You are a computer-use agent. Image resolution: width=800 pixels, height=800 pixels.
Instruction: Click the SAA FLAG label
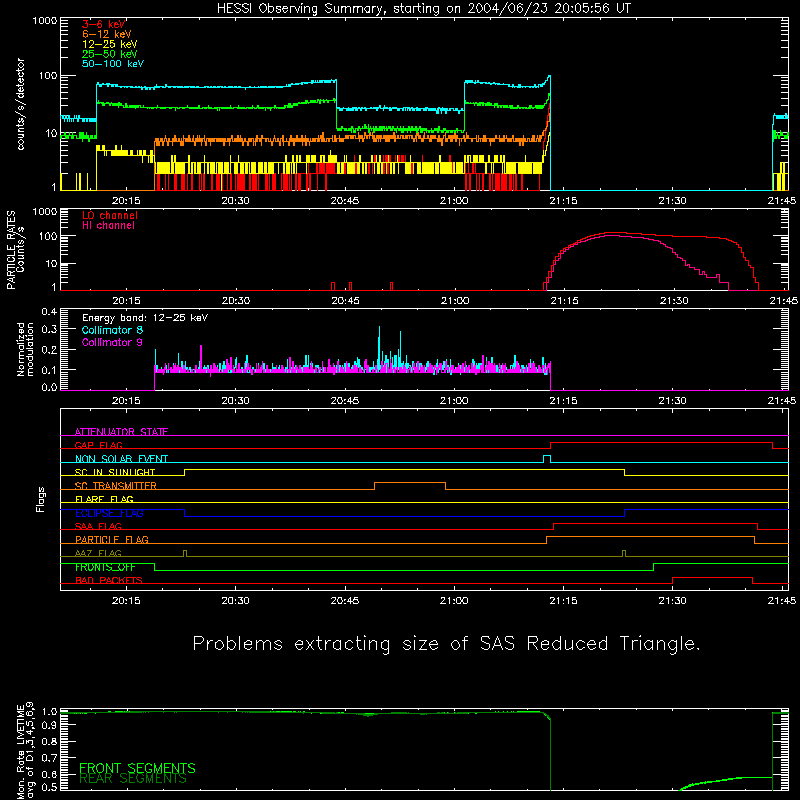98,526
